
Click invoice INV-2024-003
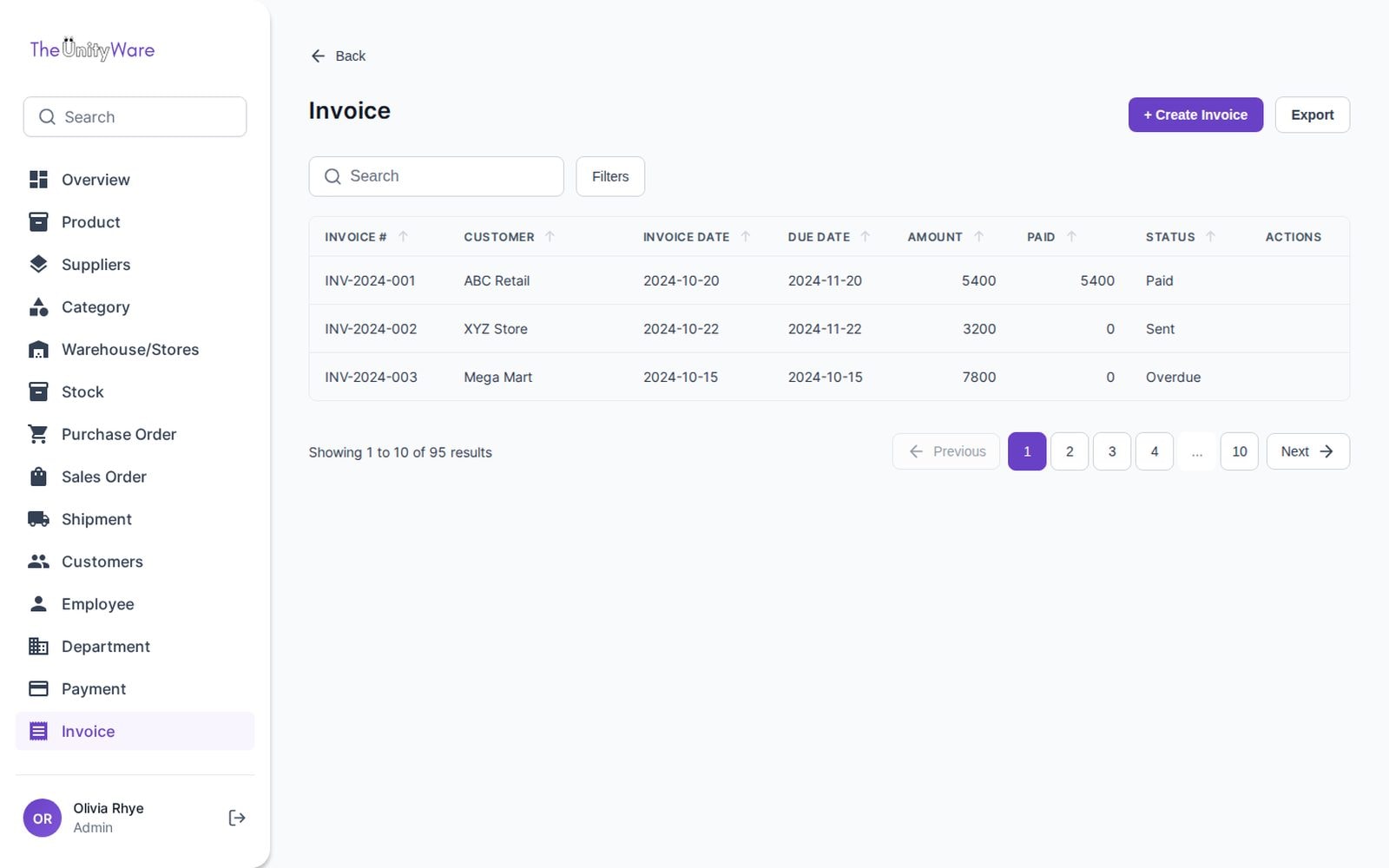click(x=371, y=377)
